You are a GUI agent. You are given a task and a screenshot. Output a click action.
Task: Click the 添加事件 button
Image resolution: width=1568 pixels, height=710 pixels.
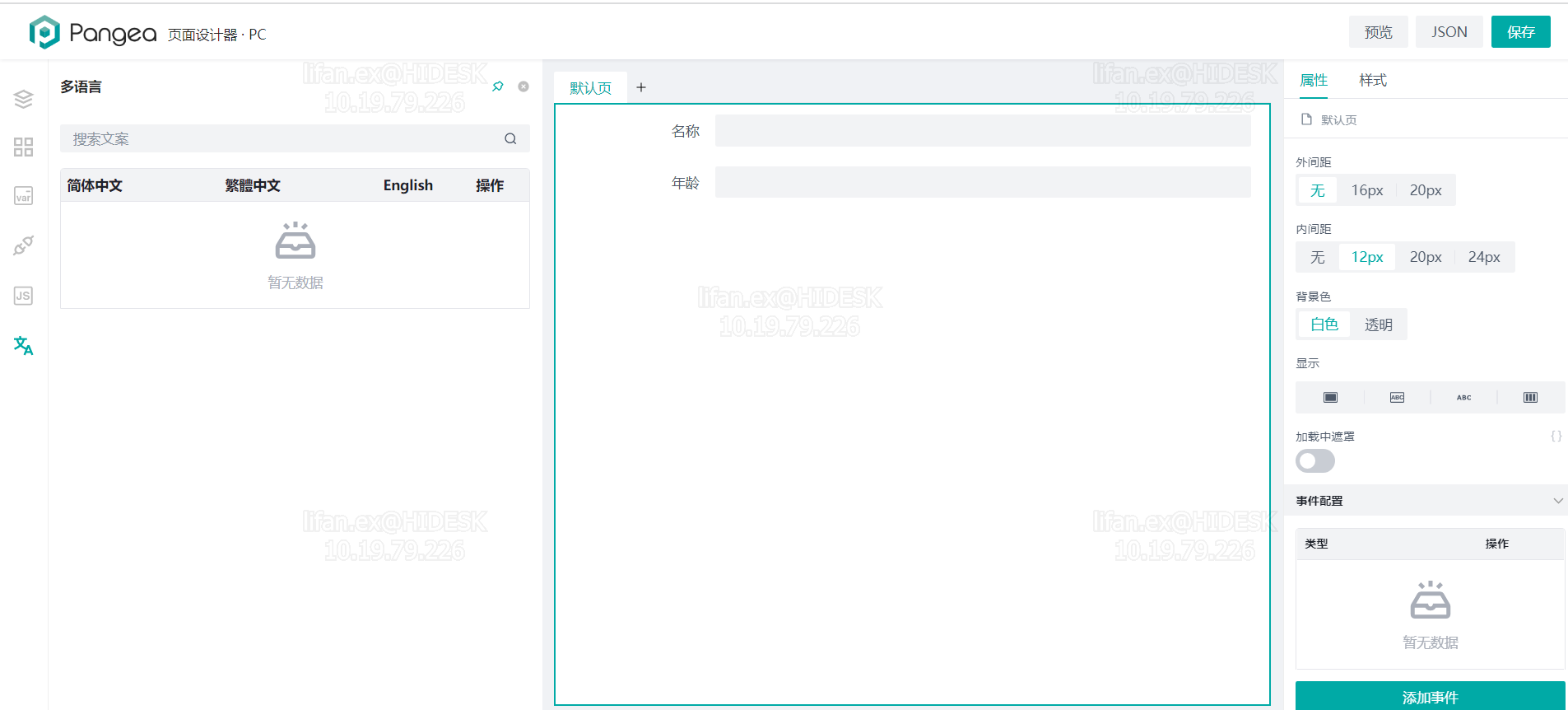pyautogui.click(x=1431, y=697)
